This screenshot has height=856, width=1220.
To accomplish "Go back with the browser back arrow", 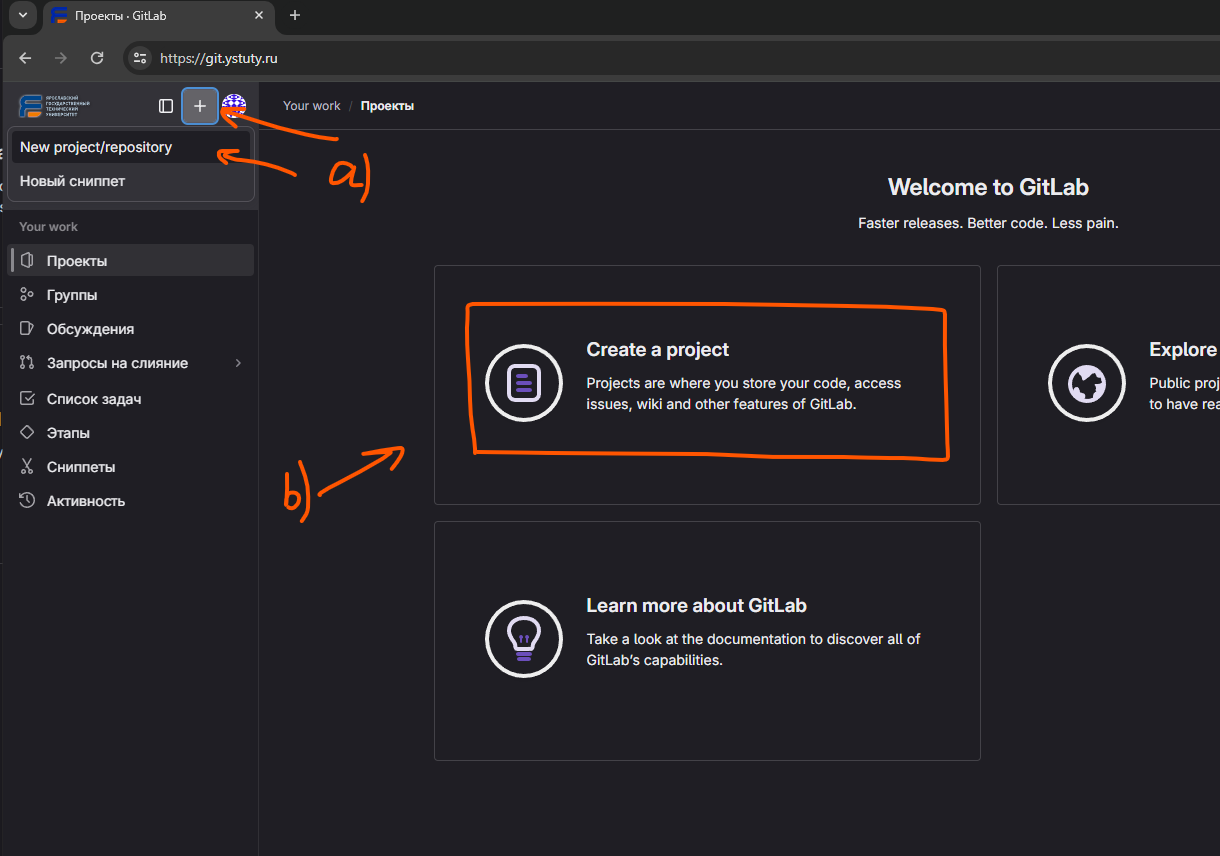I will point(26,58).
